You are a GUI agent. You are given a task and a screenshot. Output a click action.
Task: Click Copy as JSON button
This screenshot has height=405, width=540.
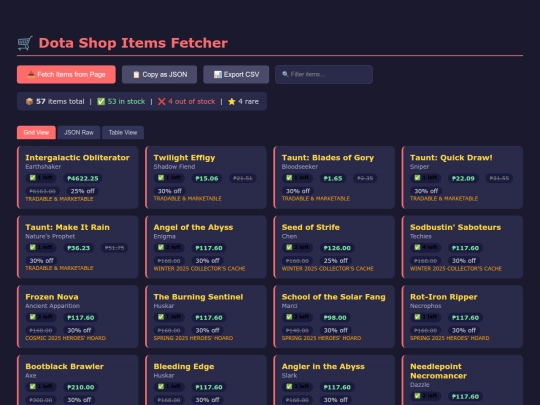pos(159,74)
